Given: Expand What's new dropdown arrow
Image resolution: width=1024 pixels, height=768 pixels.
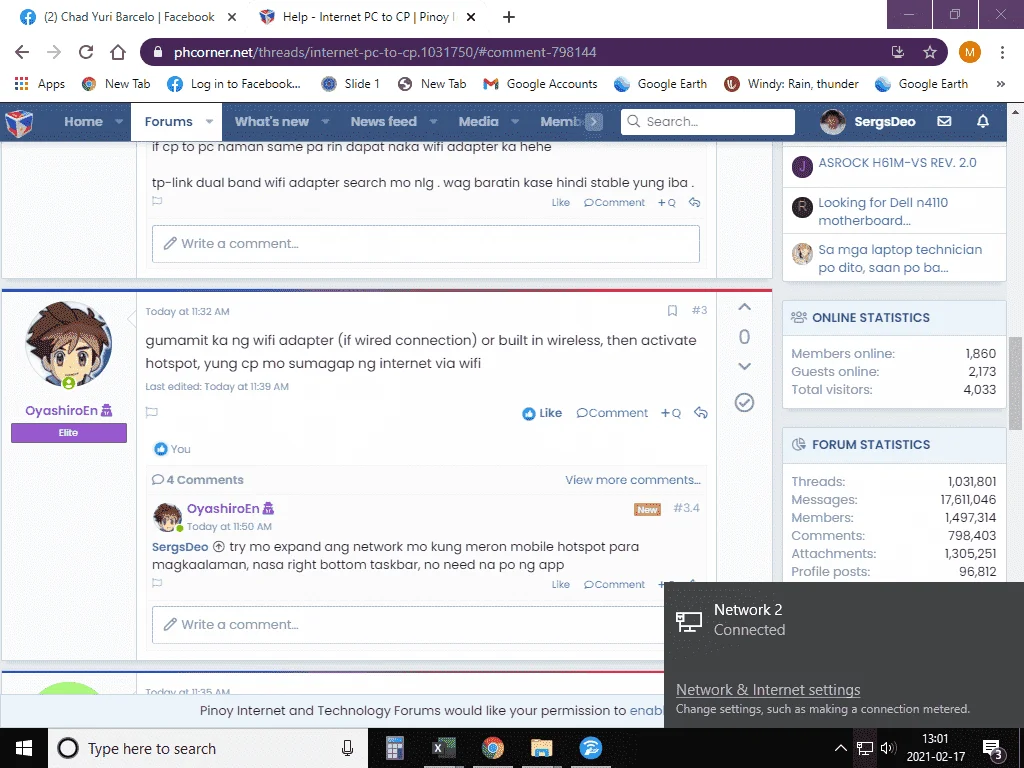Looking at the screenshot, I should click(325, 121).
